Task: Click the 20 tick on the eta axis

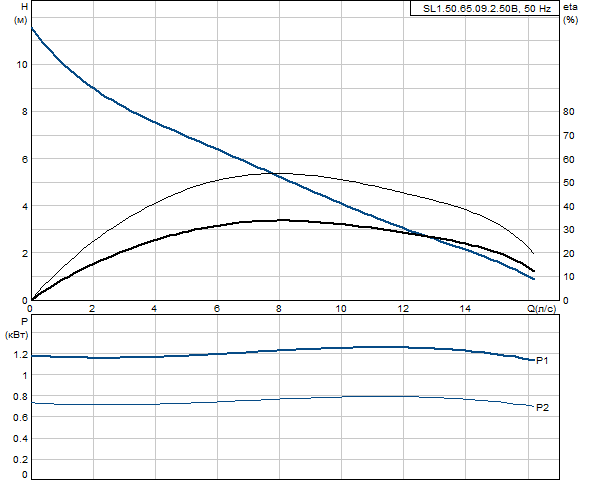Action: pos(568,254)
